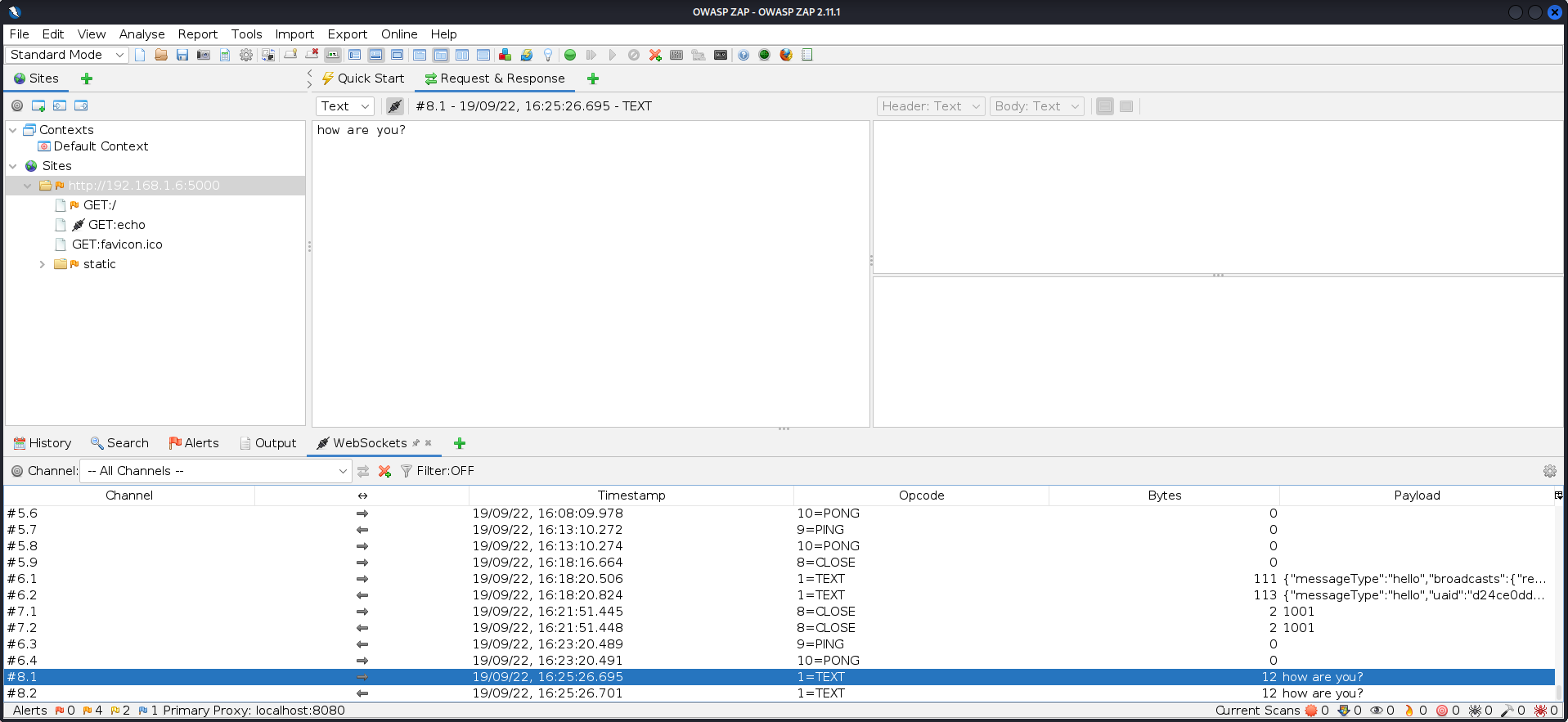Viewport: 1568px width, 722px height.
Task: Switch to the History tab
Action: click(x=43, y=443)
